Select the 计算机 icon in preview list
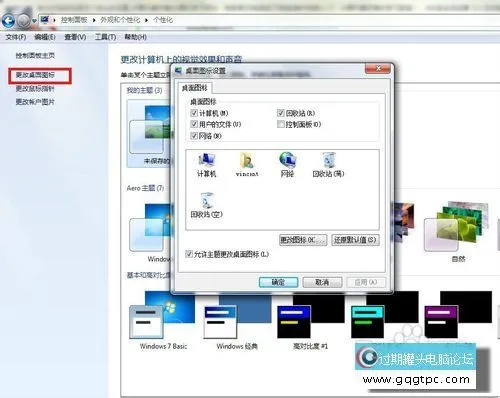 [207, 165]
